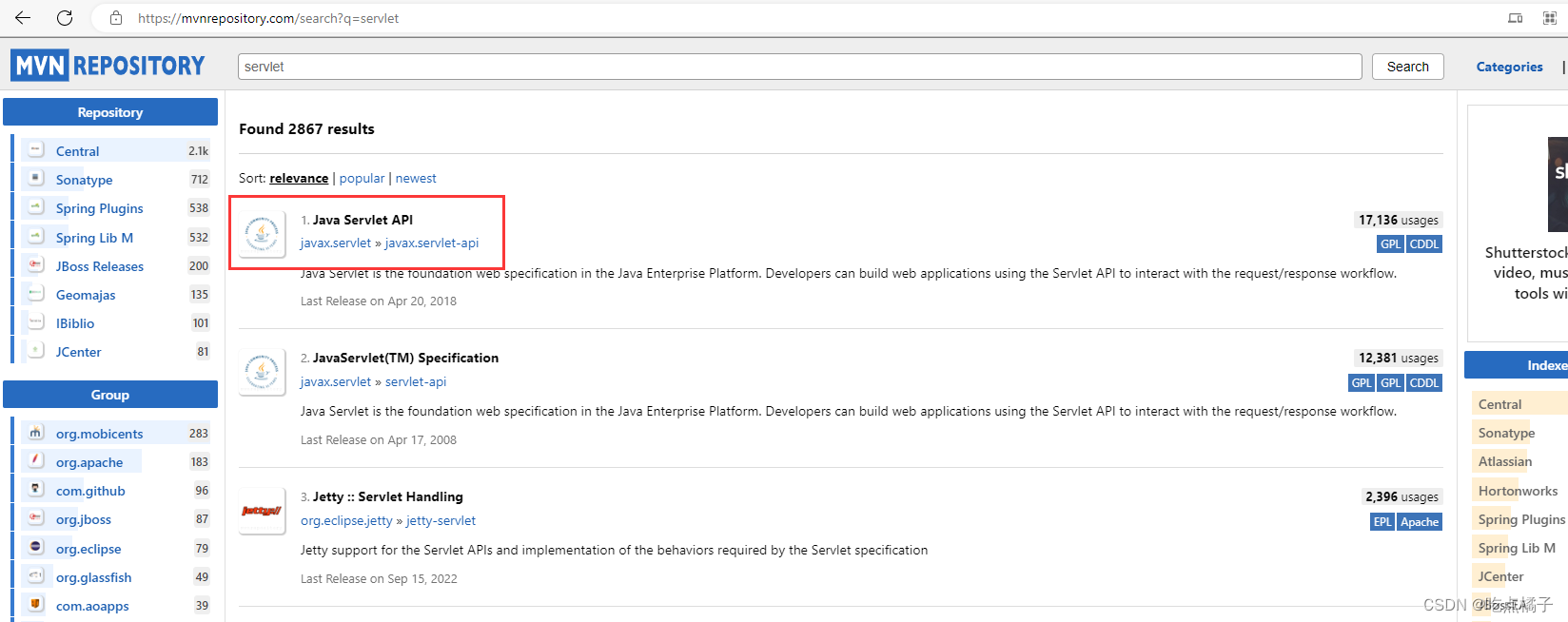Filter by org.apache group link
Screen dimensions: 1568x622
[x=89, y=462]
